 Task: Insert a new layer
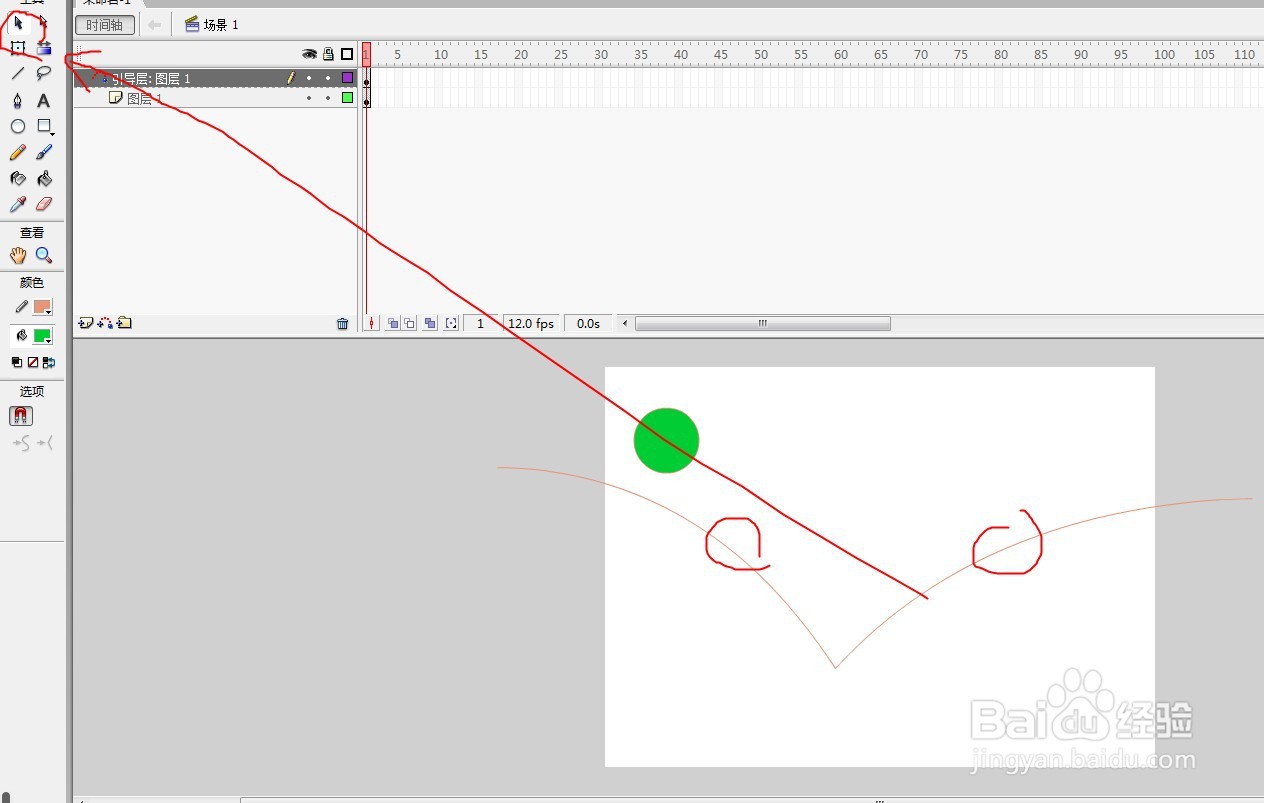[x=86, y=323]
